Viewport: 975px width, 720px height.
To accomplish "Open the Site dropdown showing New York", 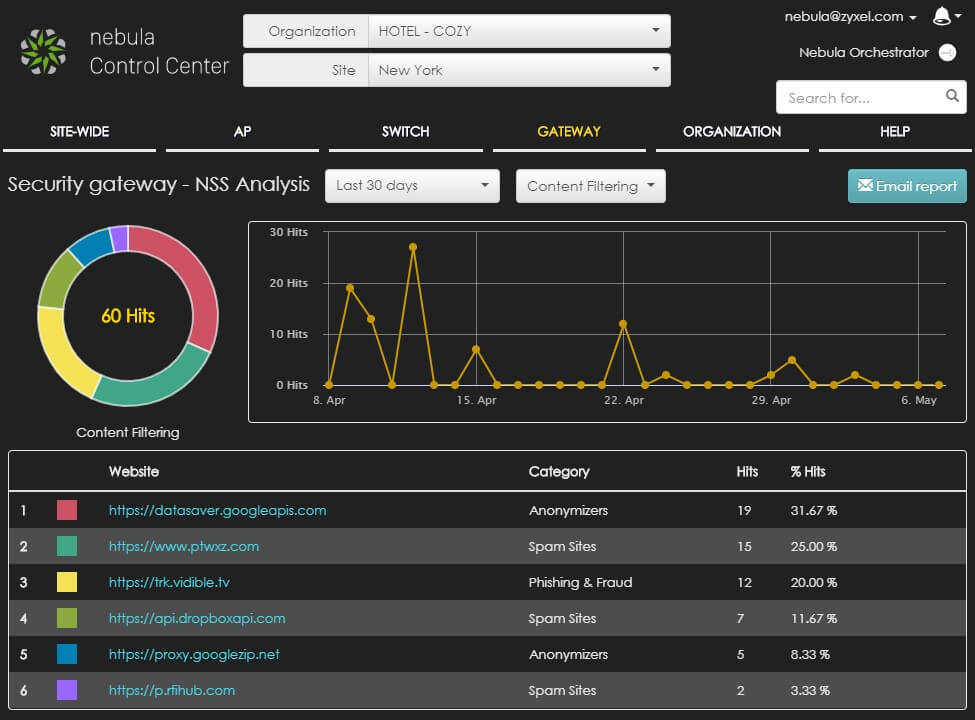I will click(x=518, y=70).
